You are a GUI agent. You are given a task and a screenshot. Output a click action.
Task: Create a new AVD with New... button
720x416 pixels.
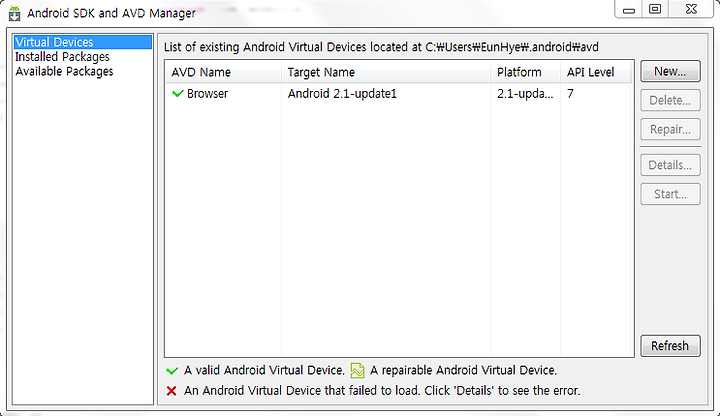coord(670,72)
